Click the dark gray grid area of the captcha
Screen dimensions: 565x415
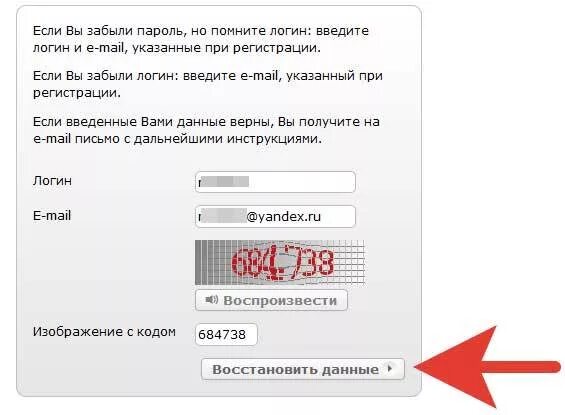click(211, 263)
